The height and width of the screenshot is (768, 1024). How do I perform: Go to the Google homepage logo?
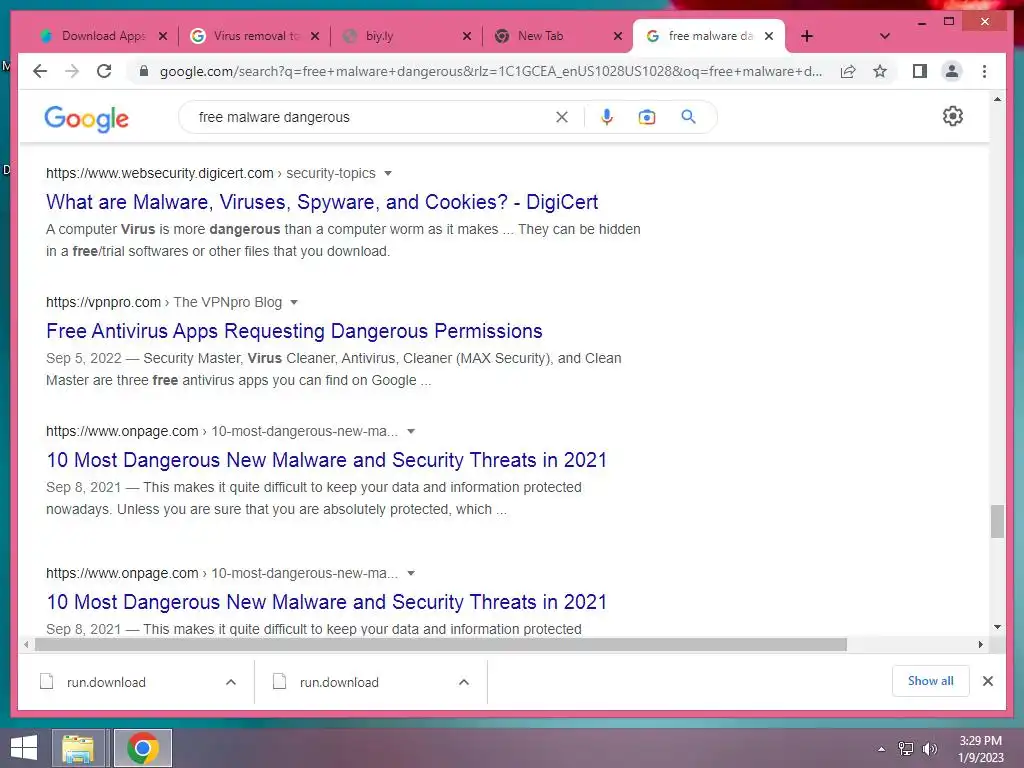tap(86, 118)
